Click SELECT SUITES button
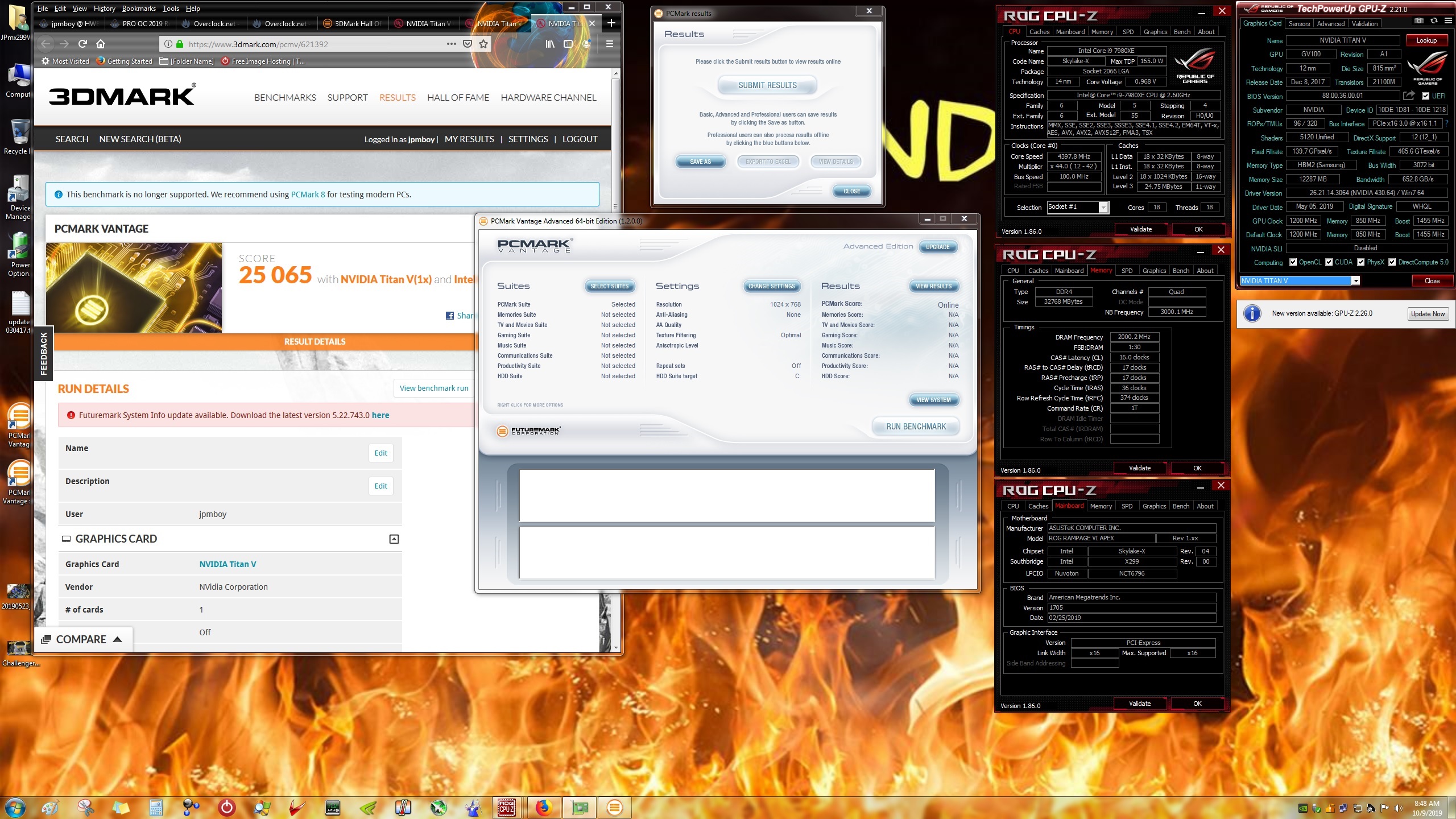 tap(609, 286)
